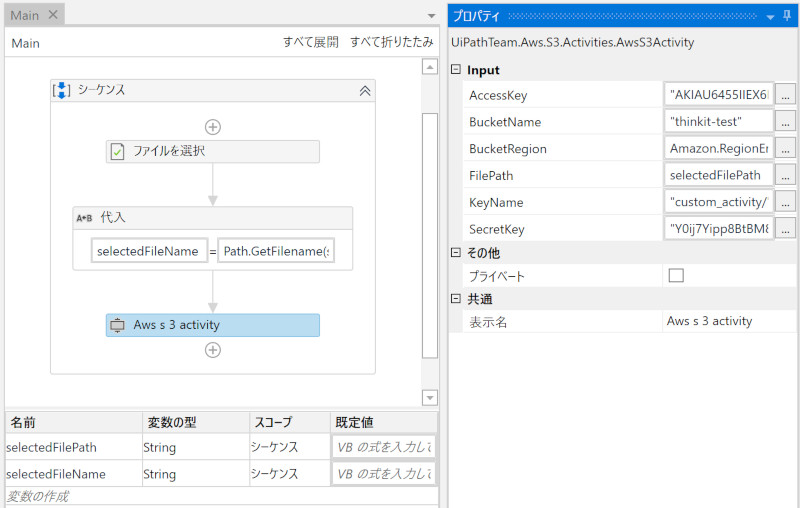800x508 pixels.
Task: Click the plus icon above ファイルを選択
Action: coord(212,127)
